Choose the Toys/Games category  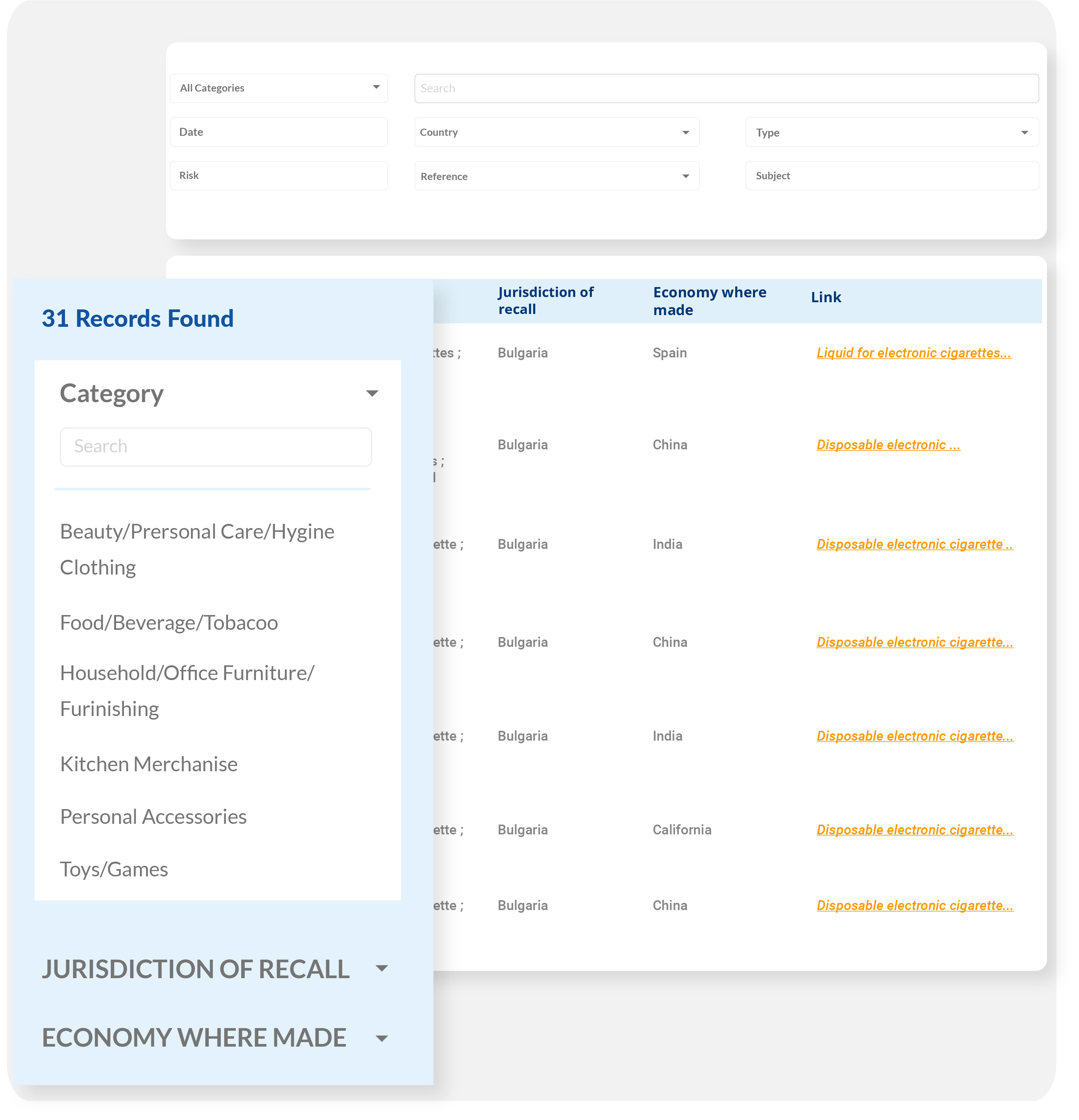tap(114, 870)
